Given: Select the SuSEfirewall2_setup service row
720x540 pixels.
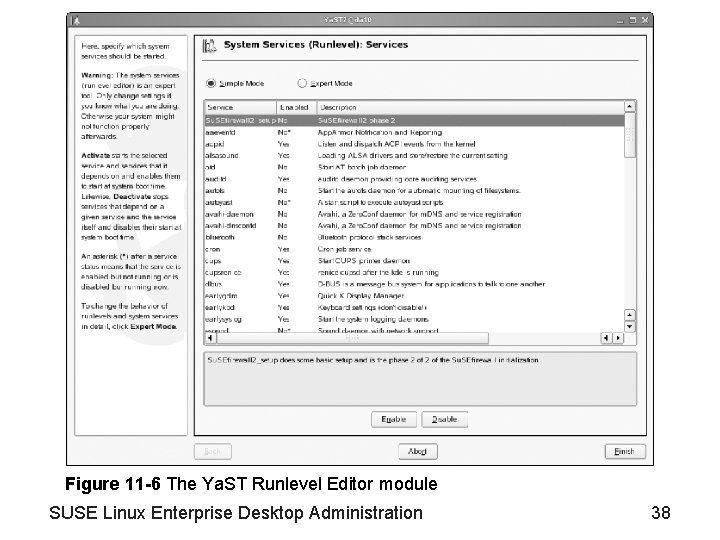Looking at the screenshot, I should (414, 120).
